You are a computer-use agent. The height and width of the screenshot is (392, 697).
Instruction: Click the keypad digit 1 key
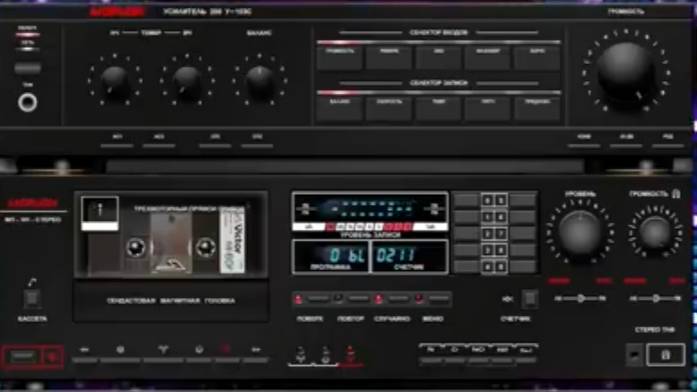pyautogui.click(x=487, y=217)
